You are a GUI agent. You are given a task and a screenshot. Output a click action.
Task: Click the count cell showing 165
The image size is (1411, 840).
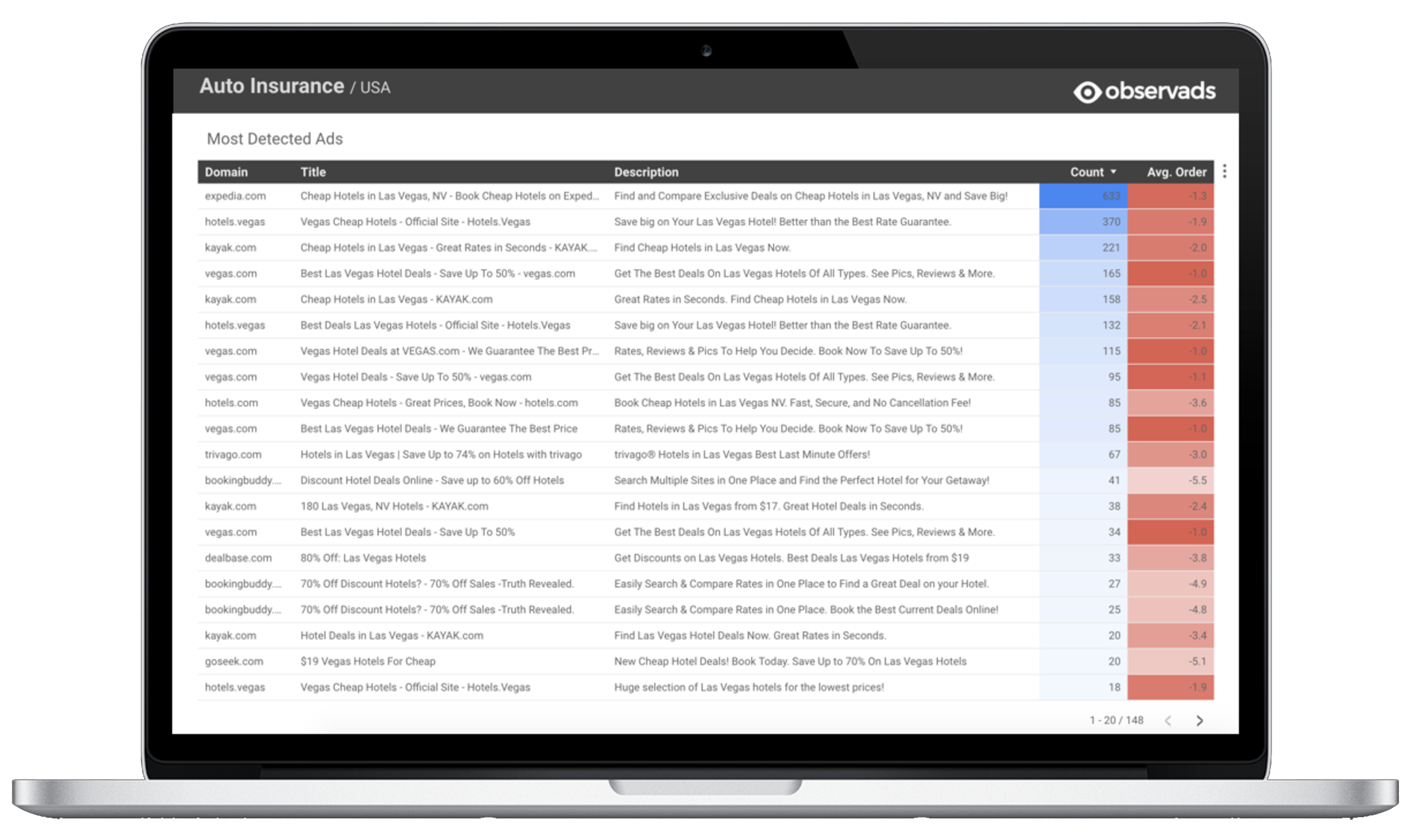1083,273
